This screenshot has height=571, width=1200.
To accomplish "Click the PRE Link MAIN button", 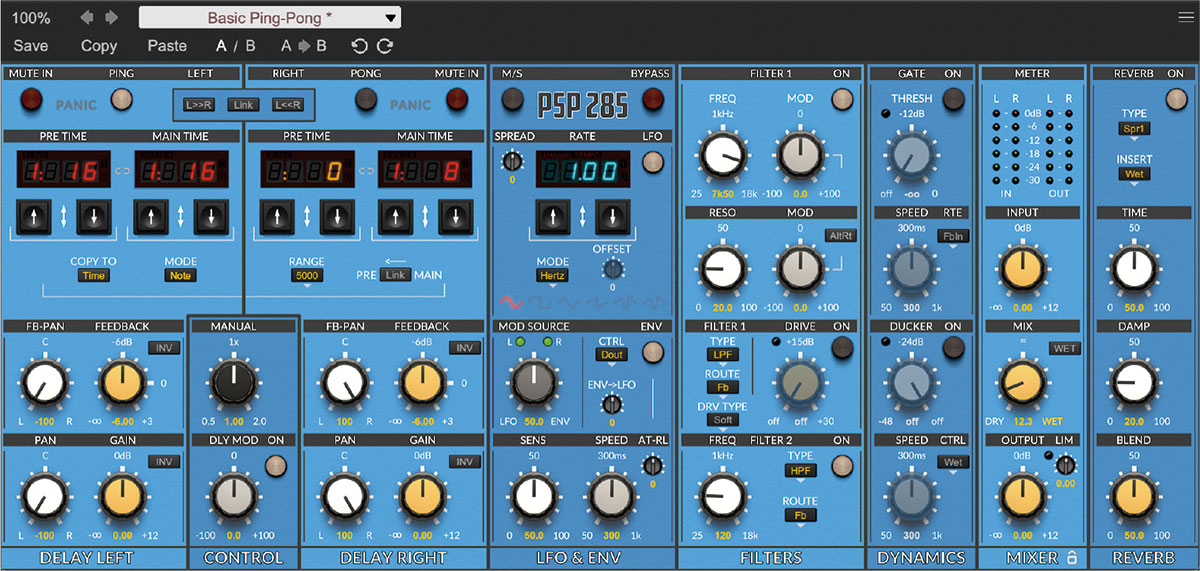I will tap(395, 275).
